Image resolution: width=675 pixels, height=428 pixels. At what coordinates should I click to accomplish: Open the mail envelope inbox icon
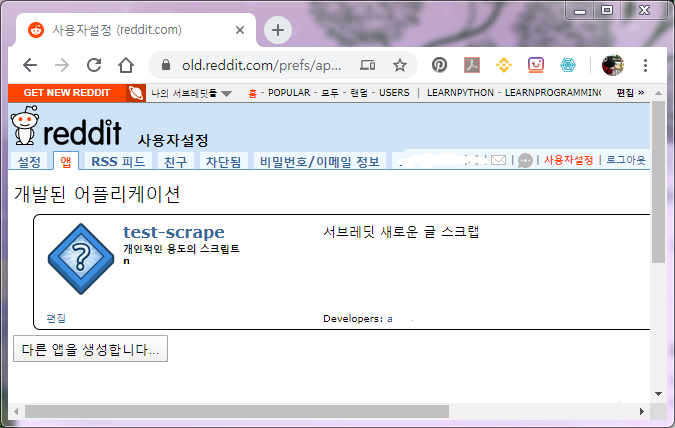pos(499,160)
